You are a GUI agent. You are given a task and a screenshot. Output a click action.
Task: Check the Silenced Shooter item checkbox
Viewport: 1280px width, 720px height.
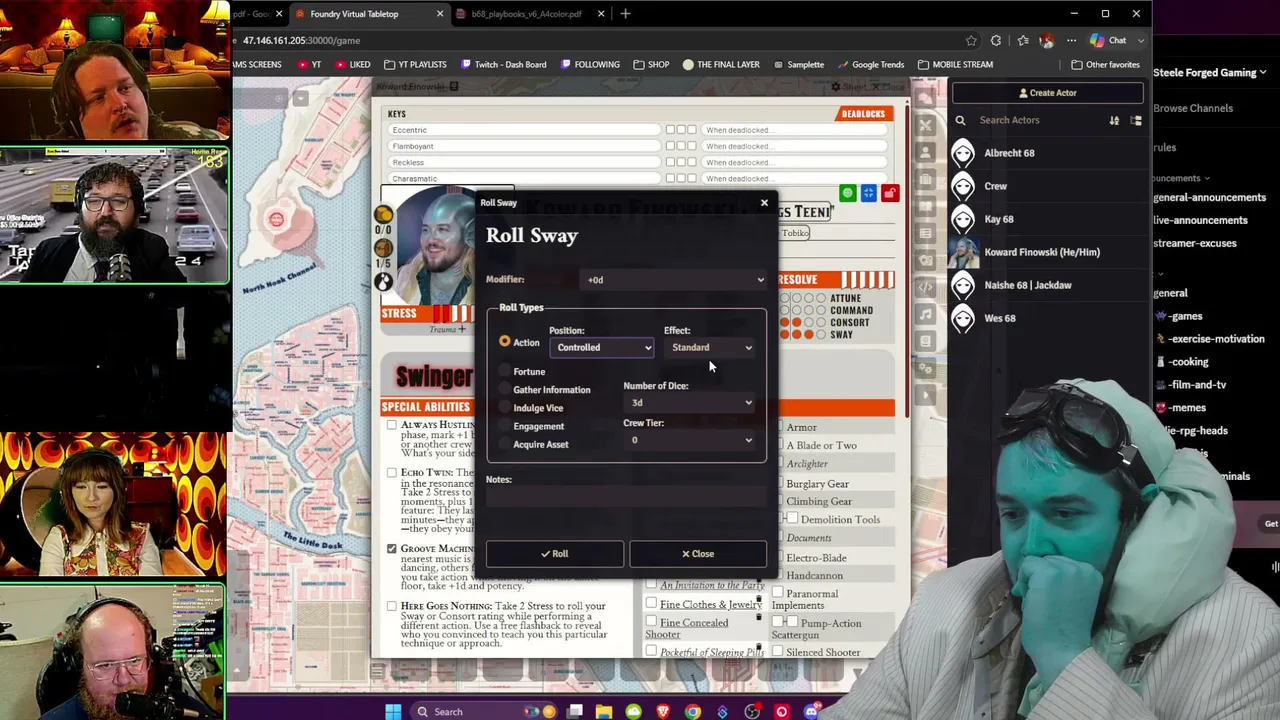tap(778, 652)
